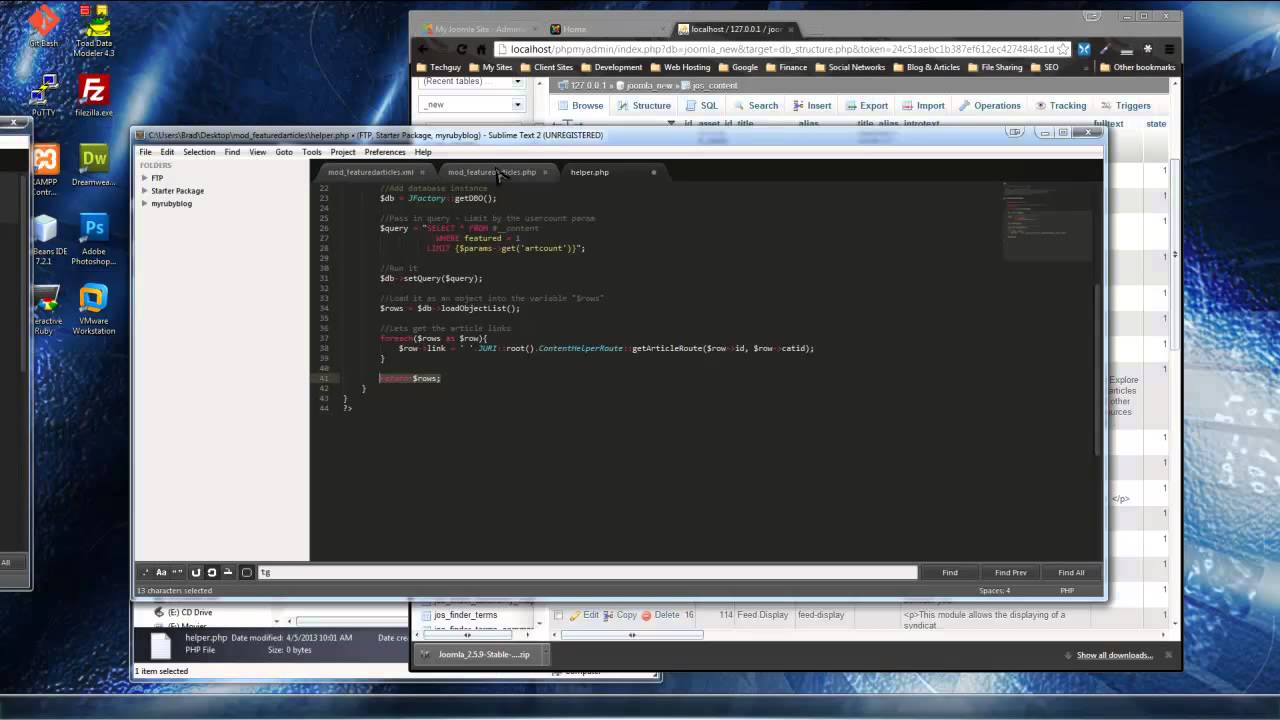The width and height of the screenshot is (1280, 720).
Task: Expand the myrubyblog folder
Action: (x=145, y=204)
